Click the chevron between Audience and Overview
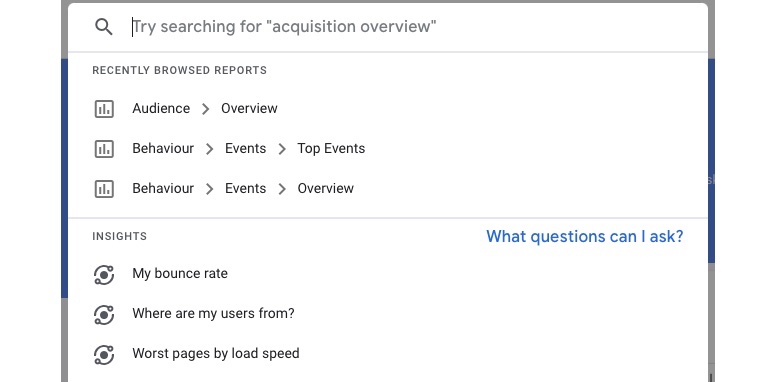Screen dimensions: 776x382 point(205,109)
